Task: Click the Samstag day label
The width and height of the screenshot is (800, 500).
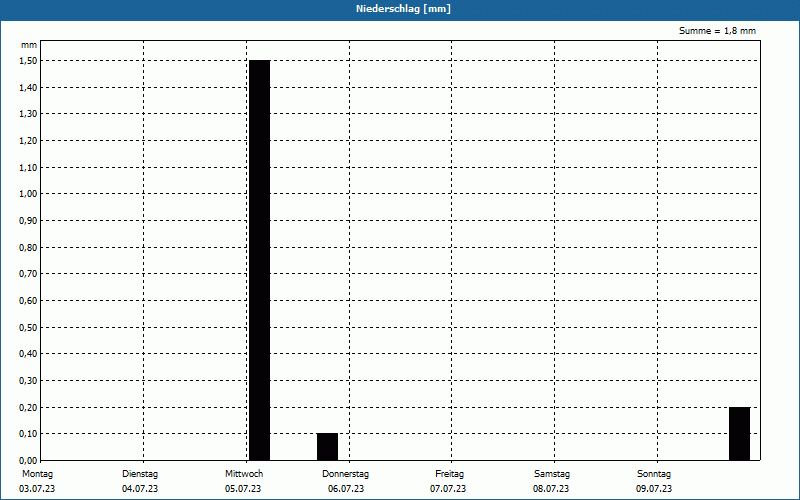Action: pyautogui.click(x=552, y=474)
